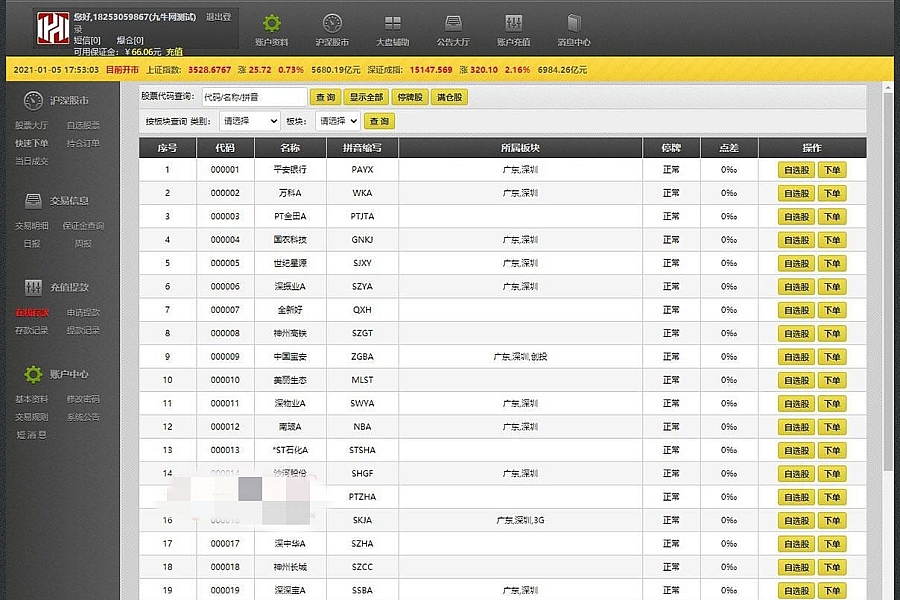Click 下单 for 平安银行 row

click(832, 170)
